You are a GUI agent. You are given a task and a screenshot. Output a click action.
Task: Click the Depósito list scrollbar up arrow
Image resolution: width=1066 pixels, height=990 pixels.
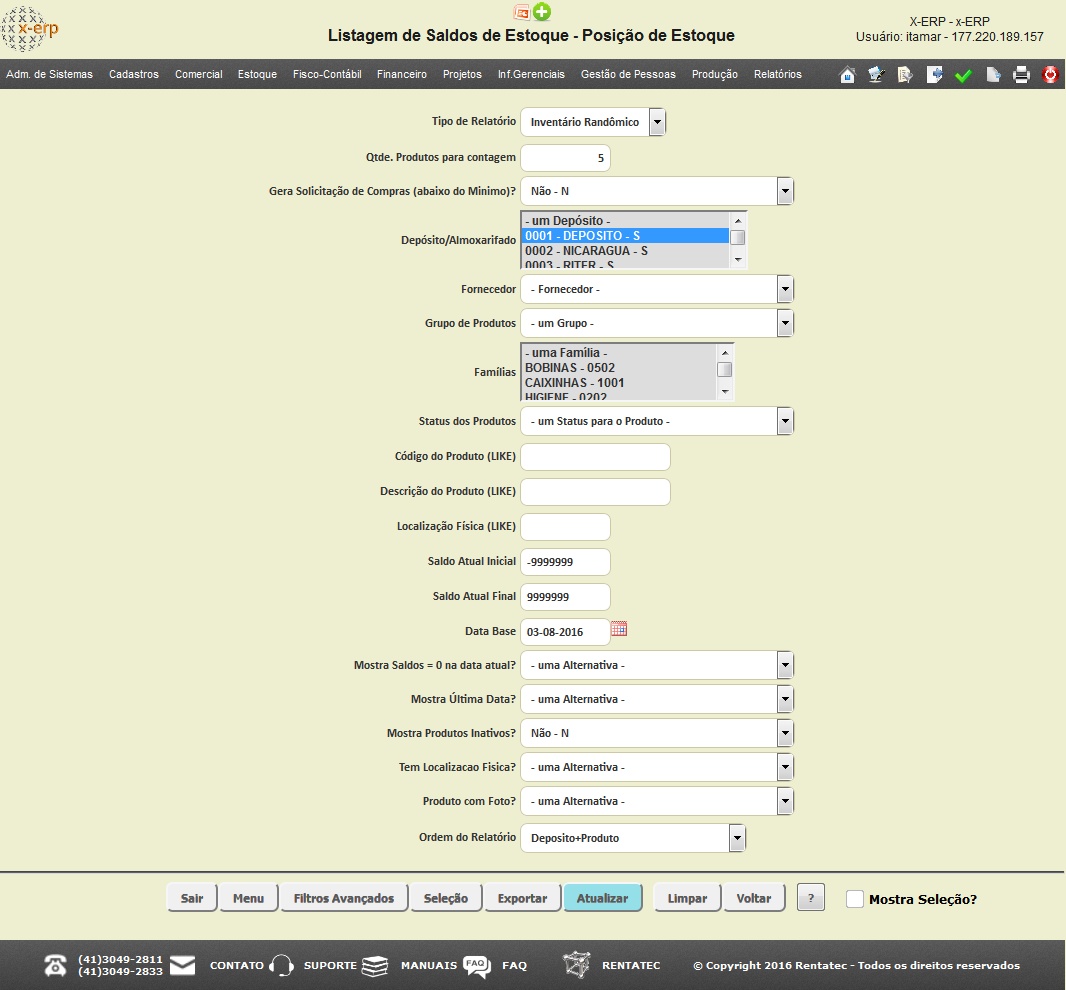pyautogui.click(x=738, y=220)
